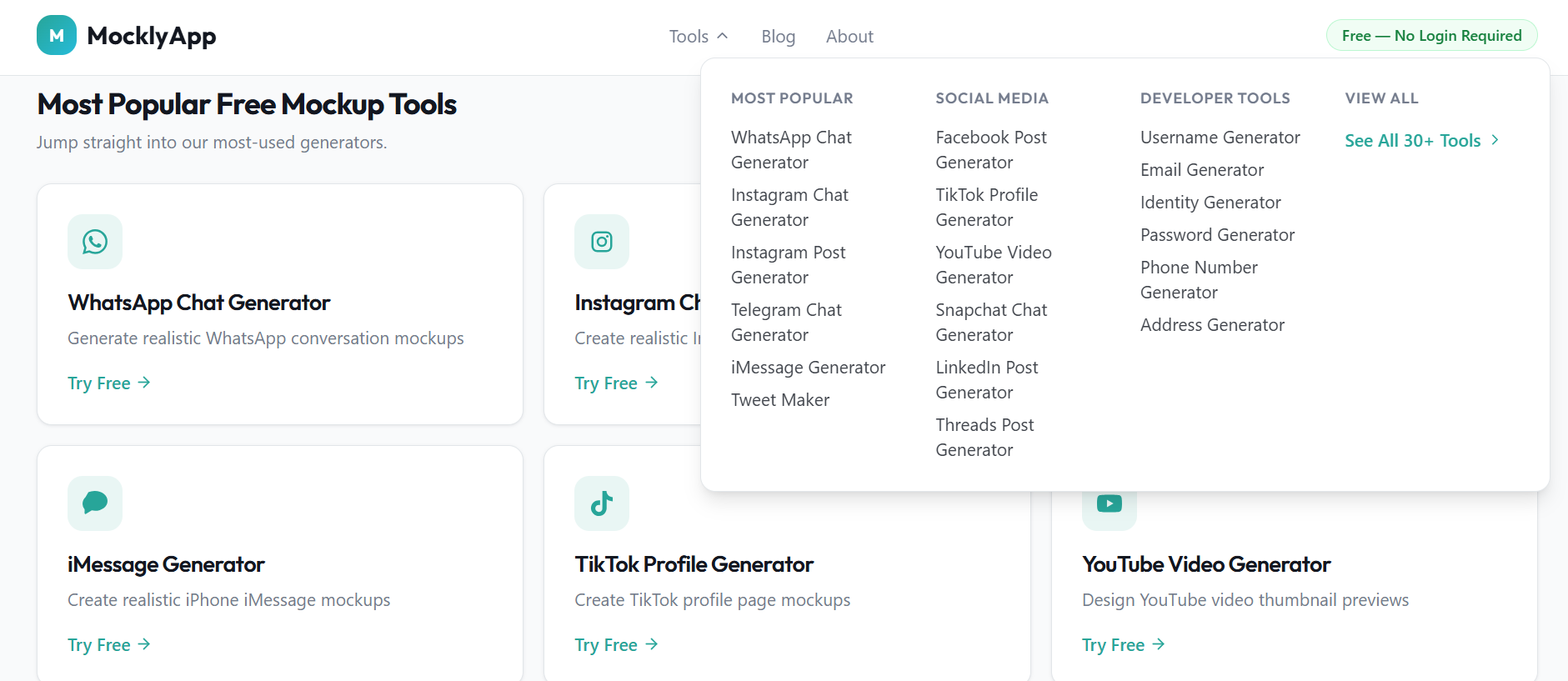This screenshot has width=1568, height=681.
Task: Try Free on YouTube Video Generator card
Action: click(1113, 643)
